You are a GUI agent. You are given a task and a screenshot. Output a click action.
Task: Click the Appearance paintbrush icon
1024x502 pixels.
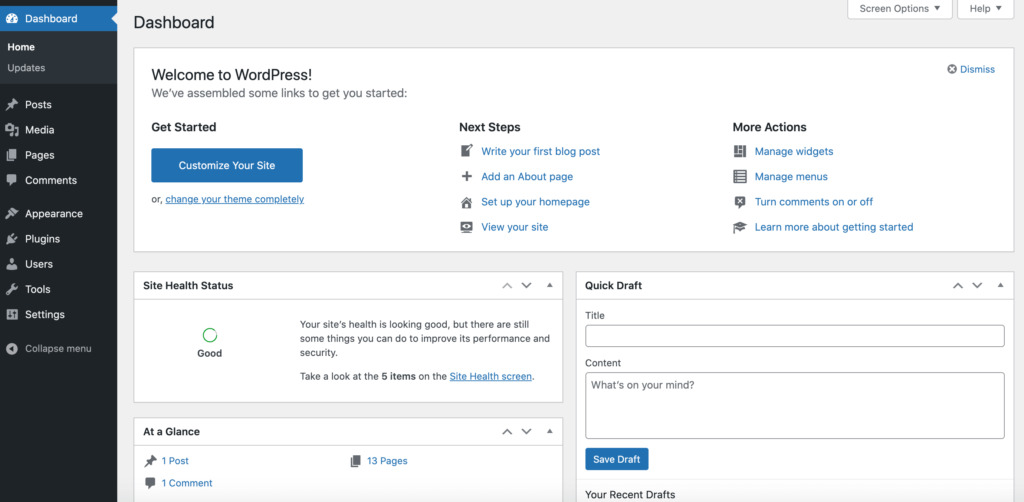pos(12,213)
